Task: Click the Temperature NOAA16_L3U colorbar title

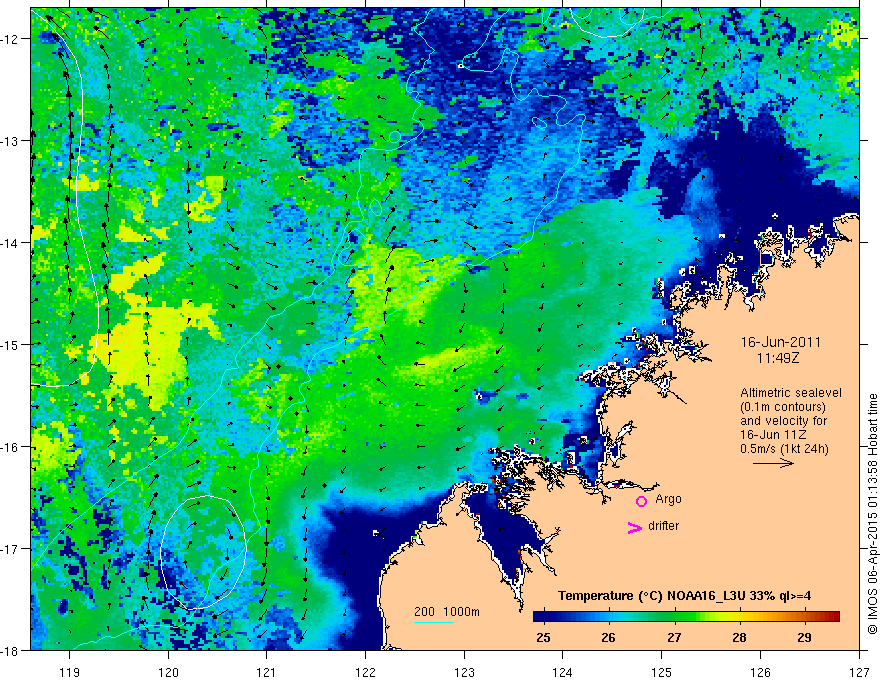Action: (x=684, y=596)
